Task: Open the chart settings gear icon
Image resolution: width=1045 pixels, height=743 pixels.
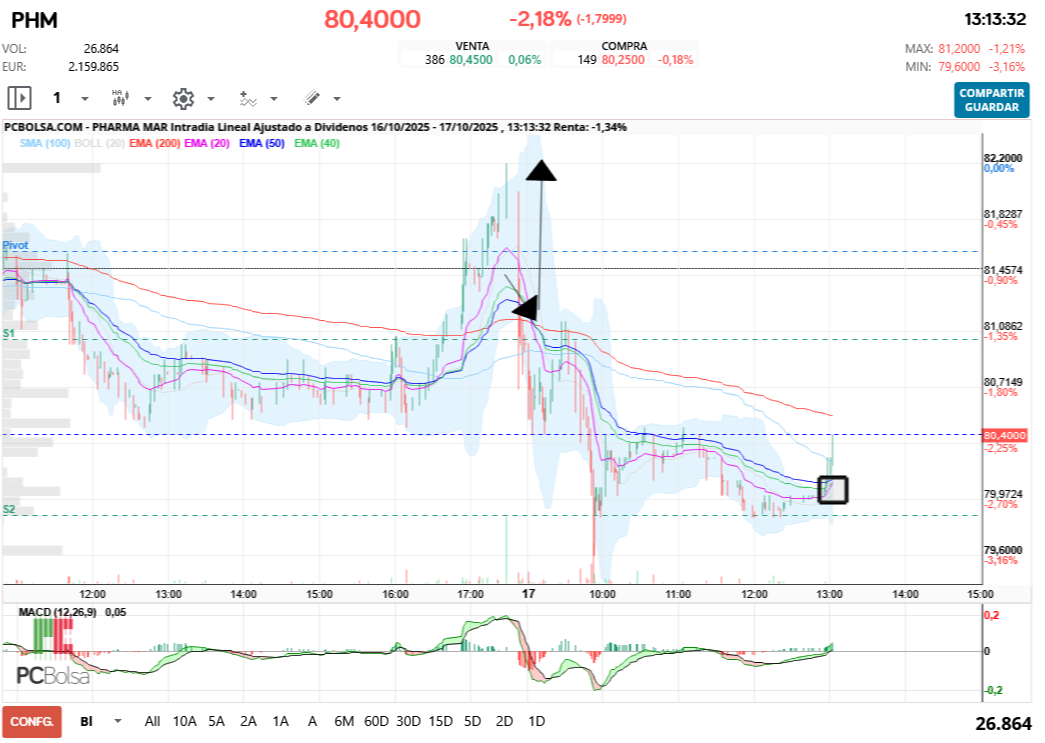Action: 183,99
